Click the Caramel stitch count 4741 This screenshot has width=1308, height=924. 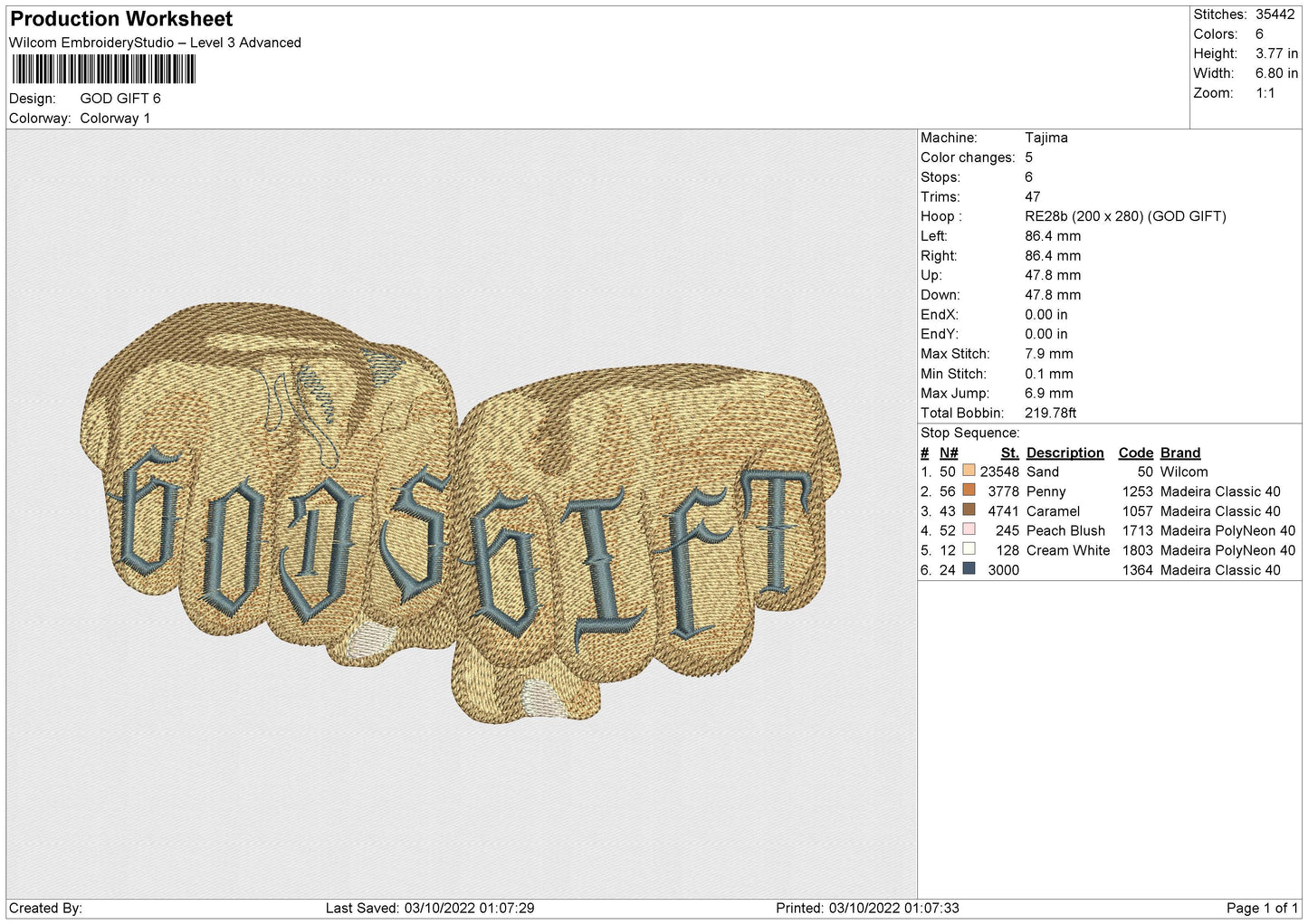[1004, 511]
